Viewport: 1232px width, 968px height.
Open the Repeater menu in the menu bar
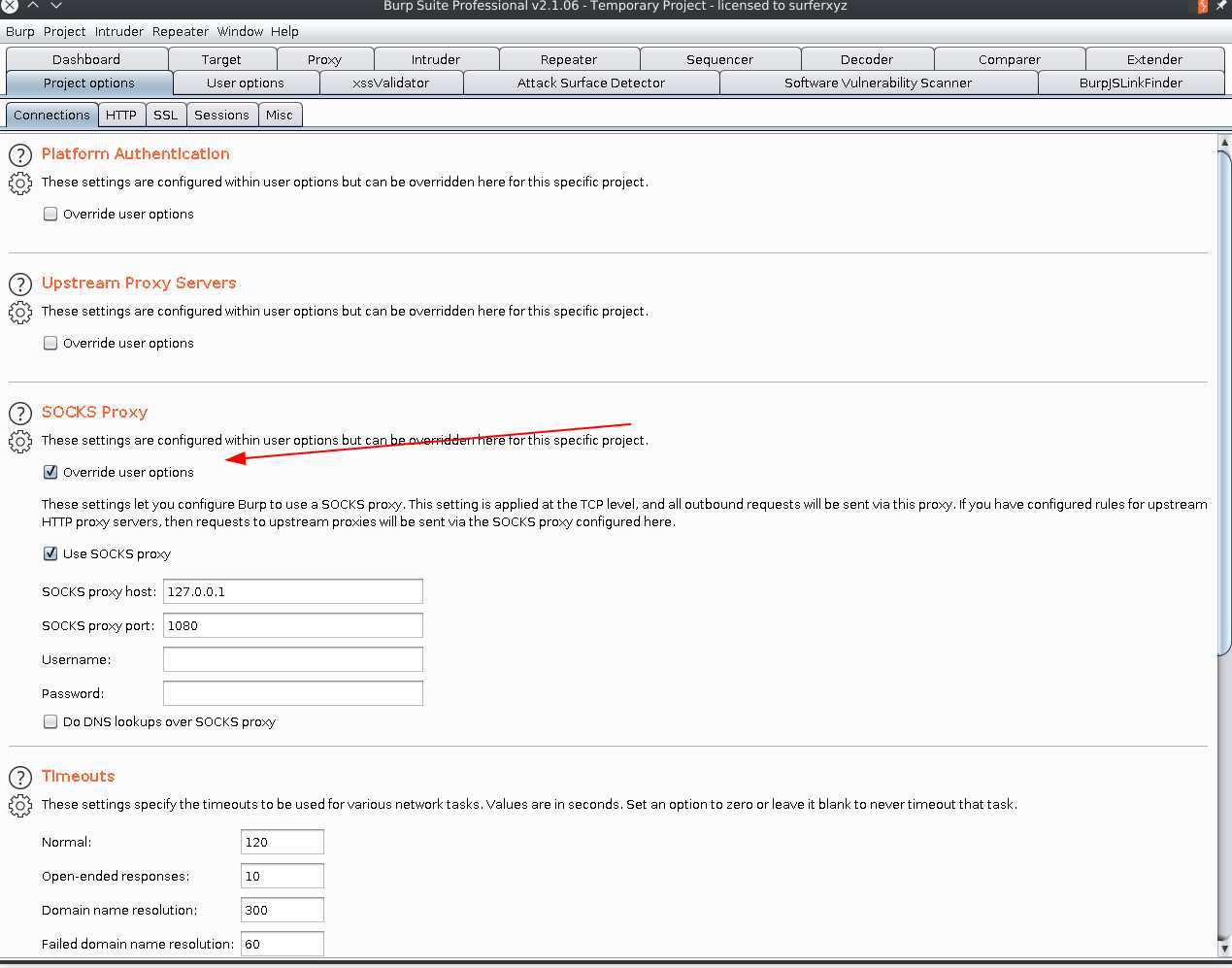(181, 31)
